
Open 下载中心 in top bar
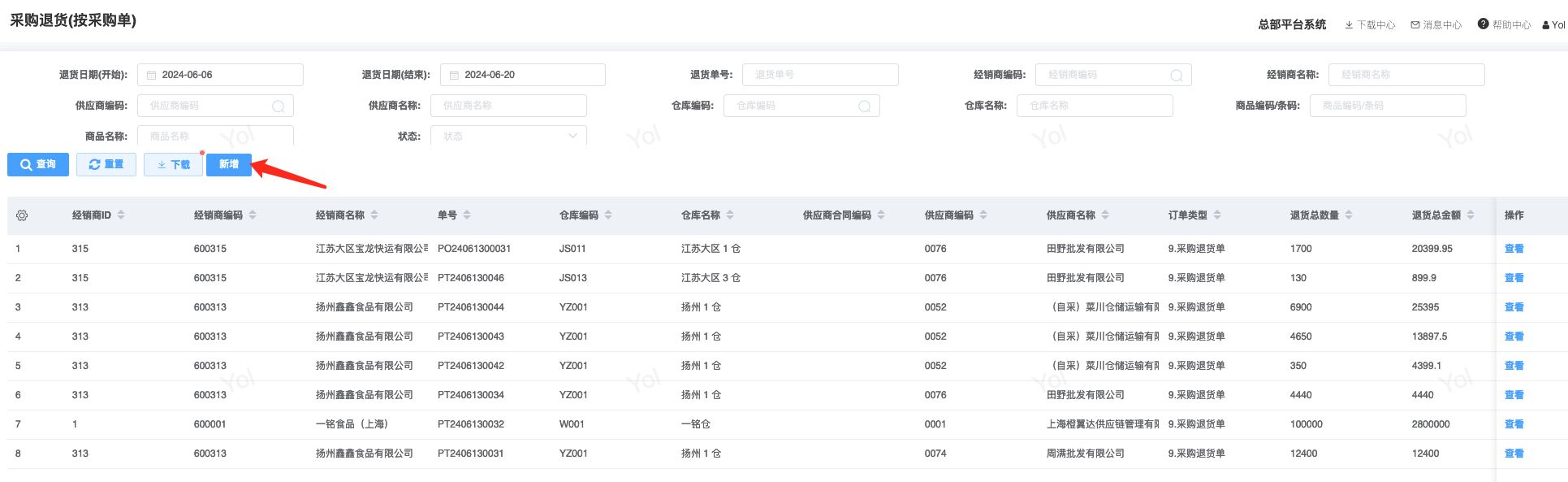tap(1370, 25)
